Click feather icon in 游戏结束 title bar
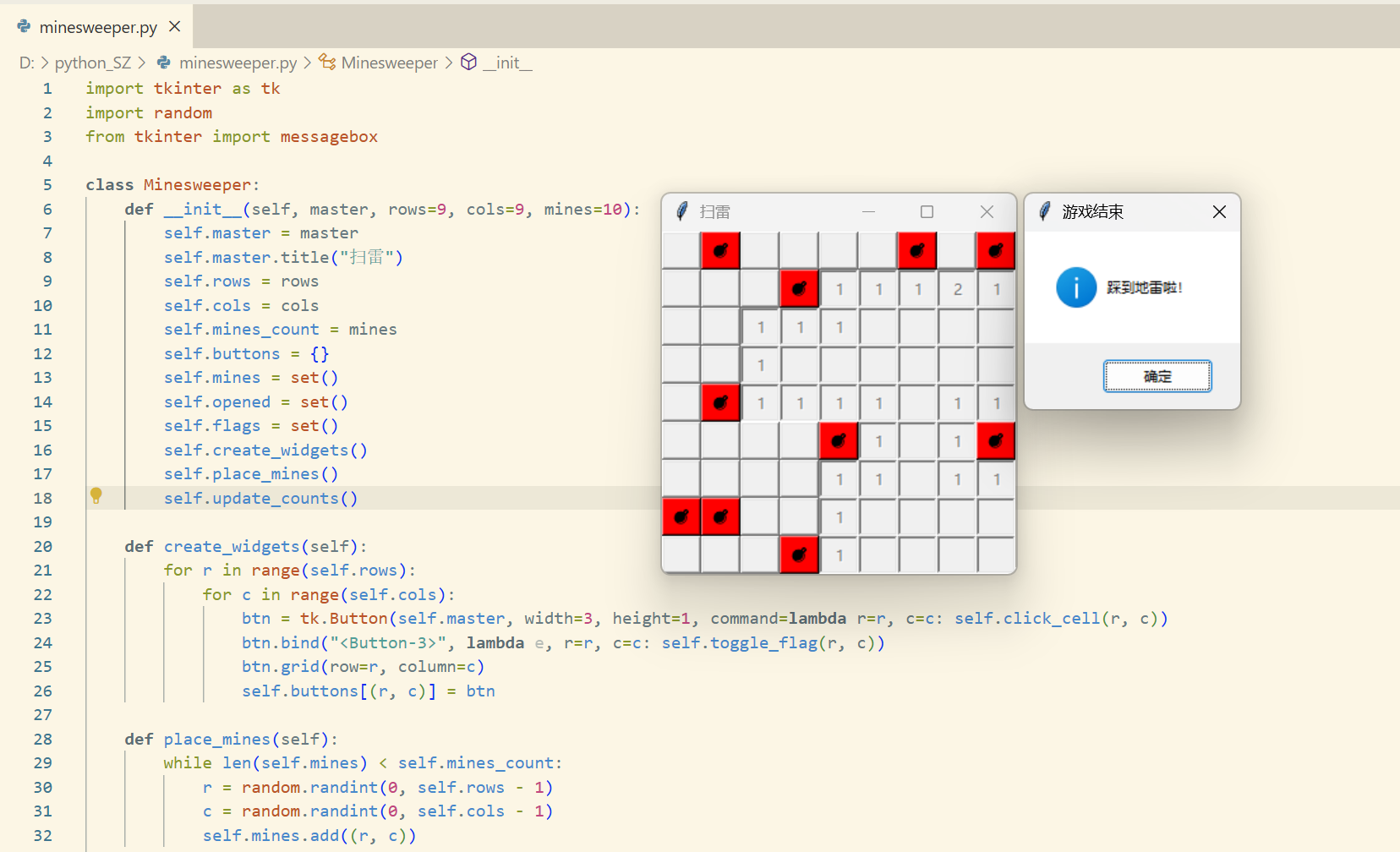 point(1045,211)
